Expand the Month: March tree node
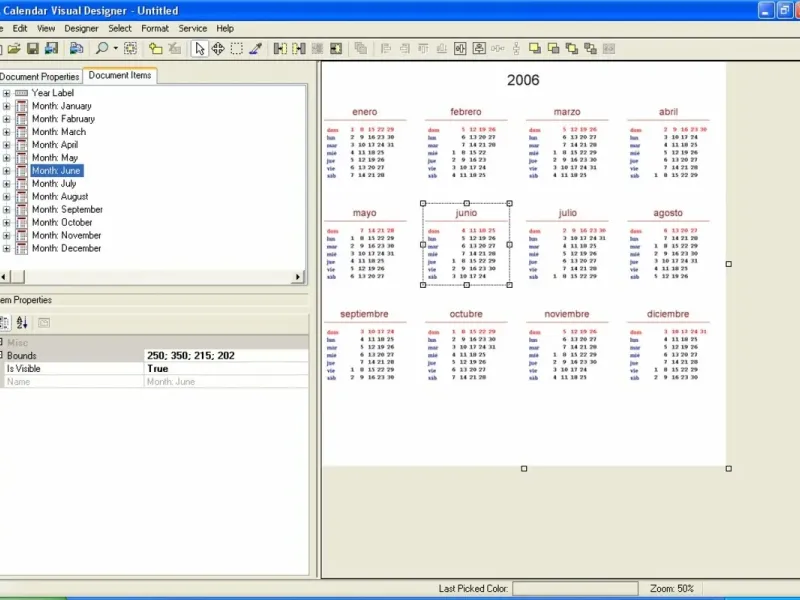The height and width of the screenshot is (600, 800). tap(6, 132)
